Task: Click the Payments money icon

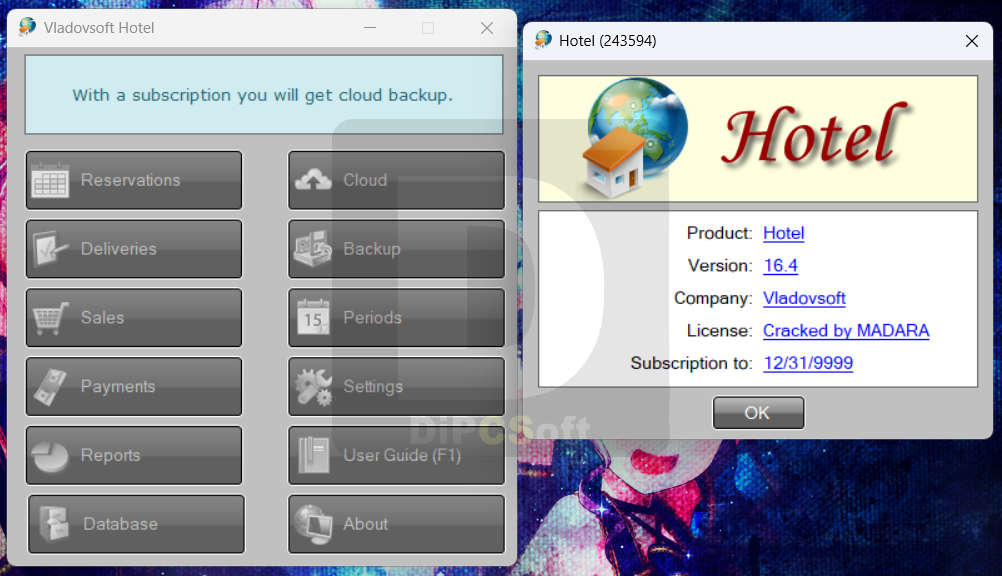Action: [x=50, y=387]
